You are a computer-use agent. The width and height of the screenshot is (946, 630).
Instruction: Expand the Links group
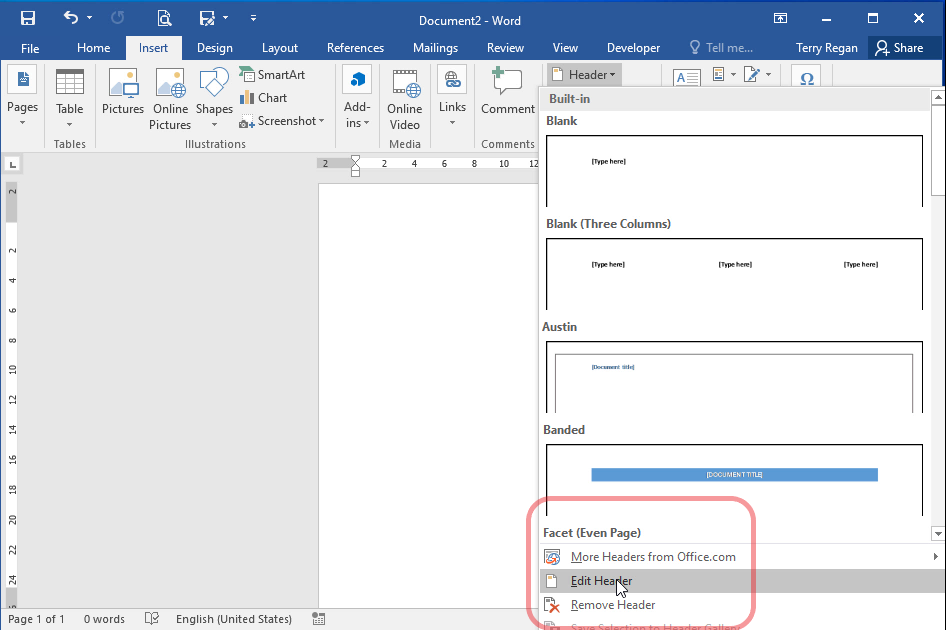tap(452, 97)
